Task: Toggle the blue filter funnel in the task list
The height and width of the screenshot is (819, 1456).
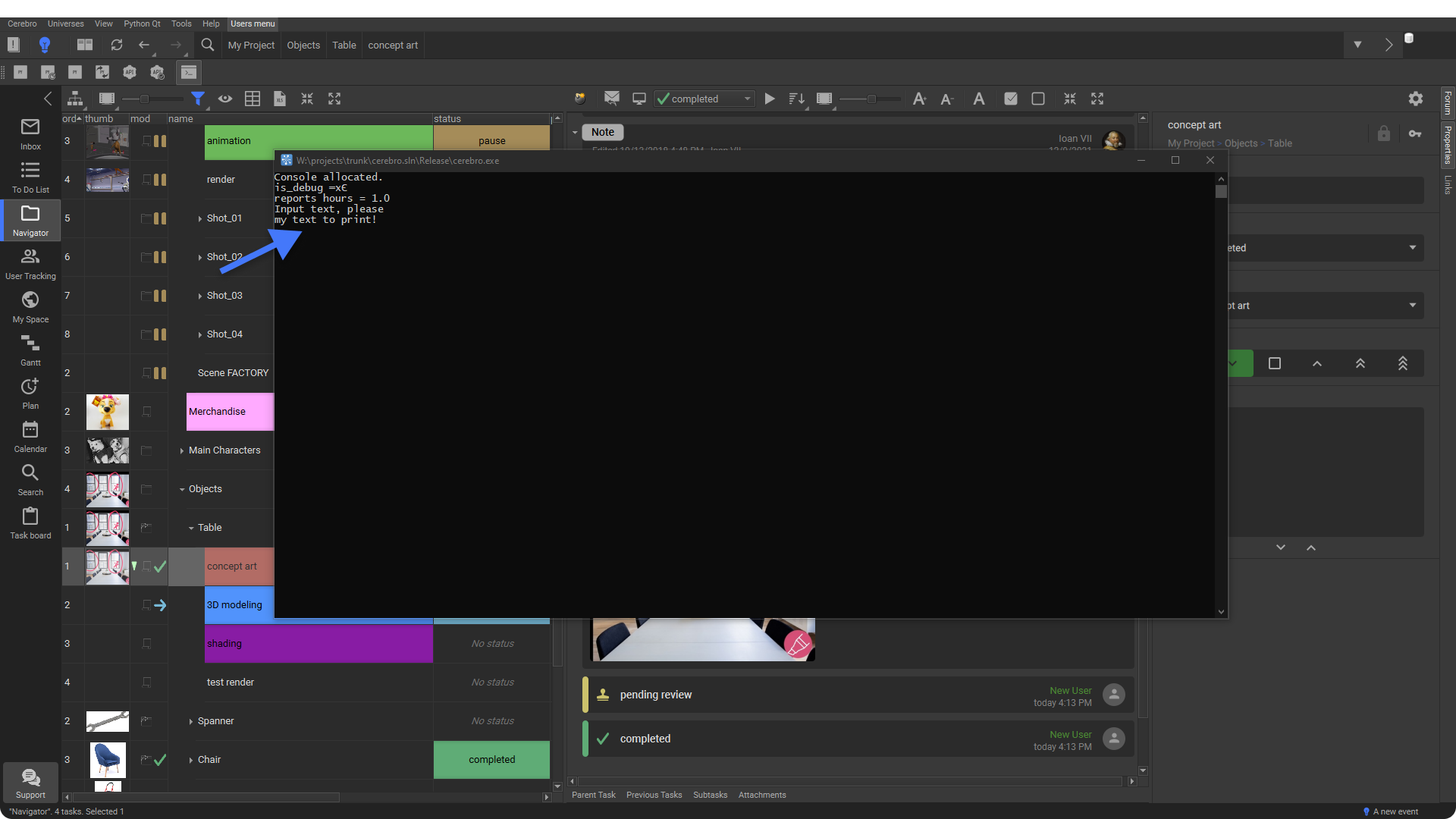Action: coord(198,99)
